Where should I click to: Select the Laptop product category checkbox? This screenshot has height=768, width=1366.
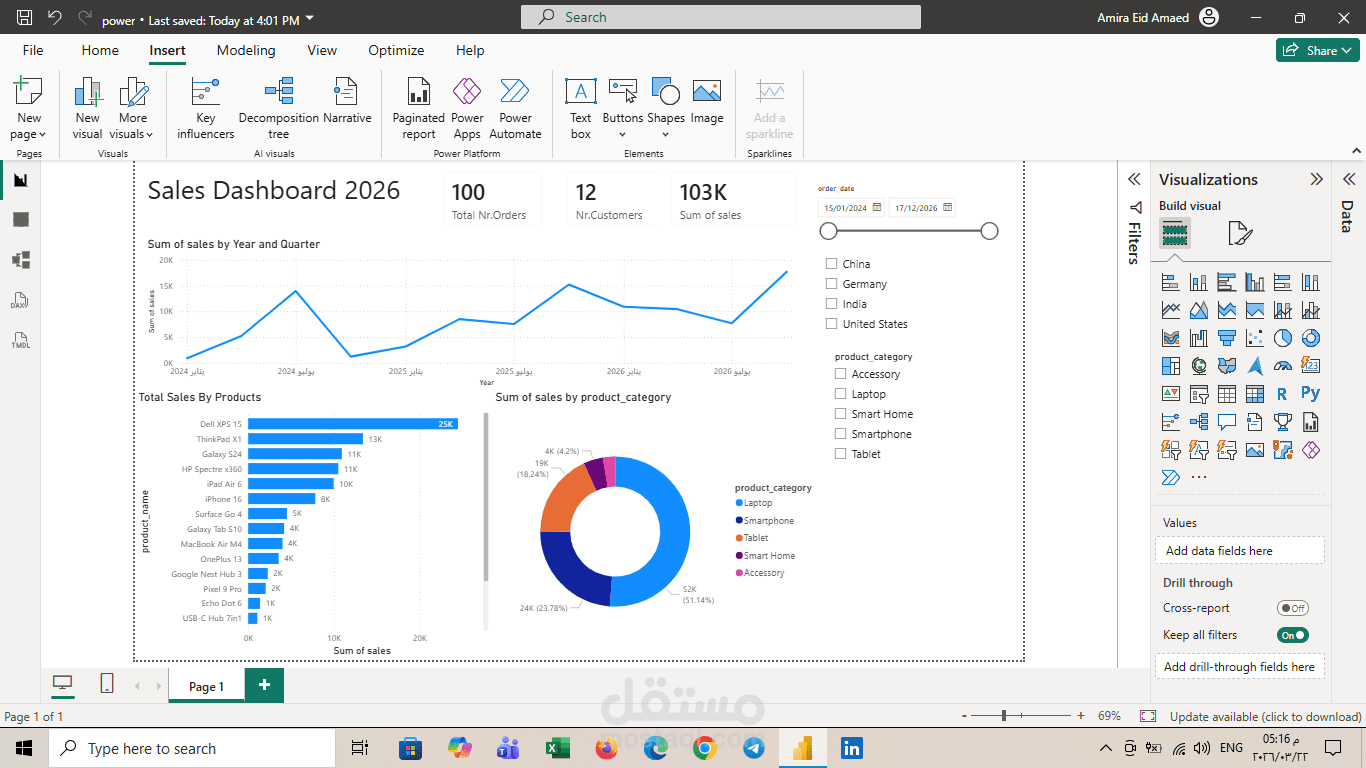pos(839,393)
